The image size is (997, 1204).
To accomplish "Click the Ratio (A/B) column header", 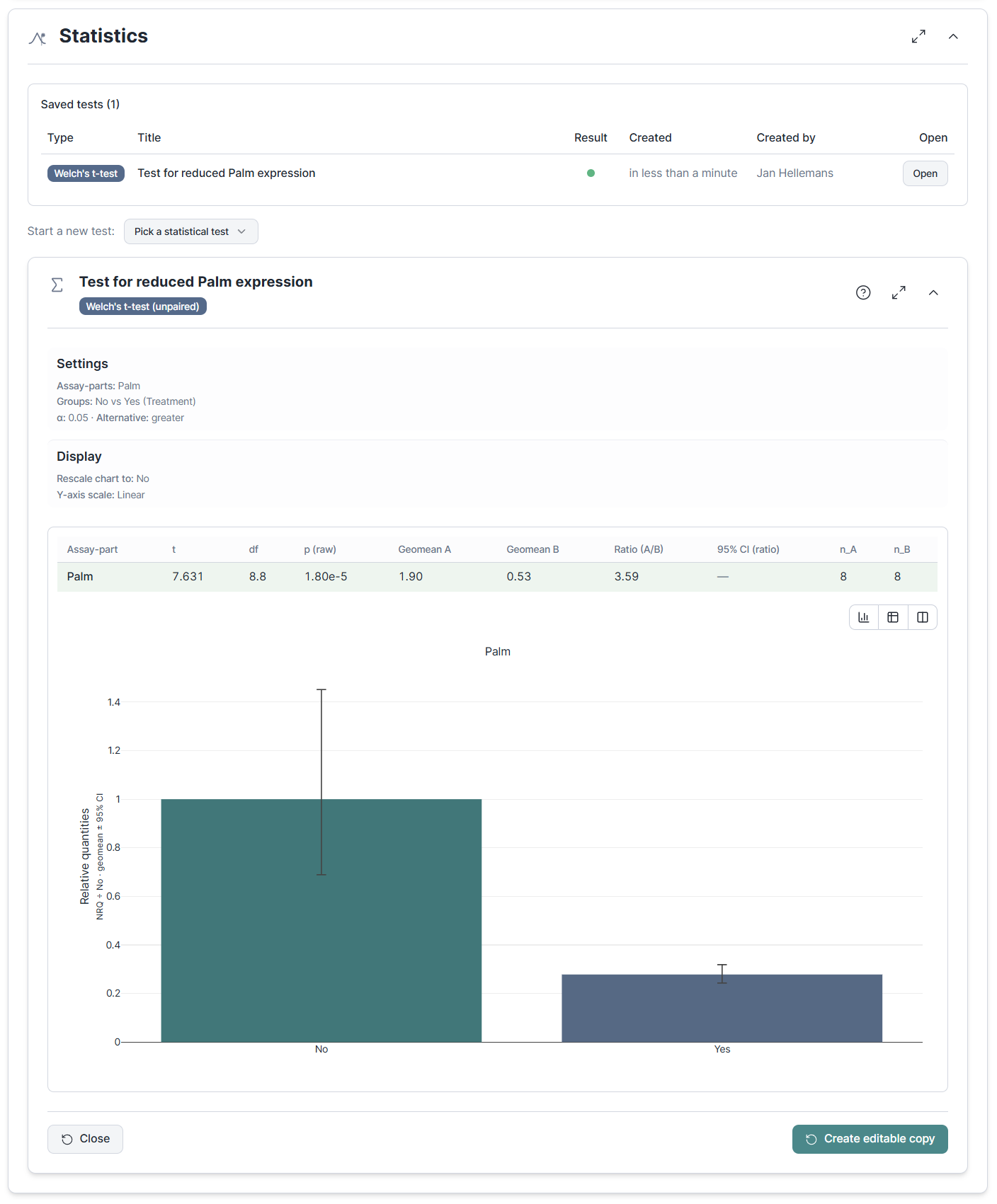I will coord(639,549).
